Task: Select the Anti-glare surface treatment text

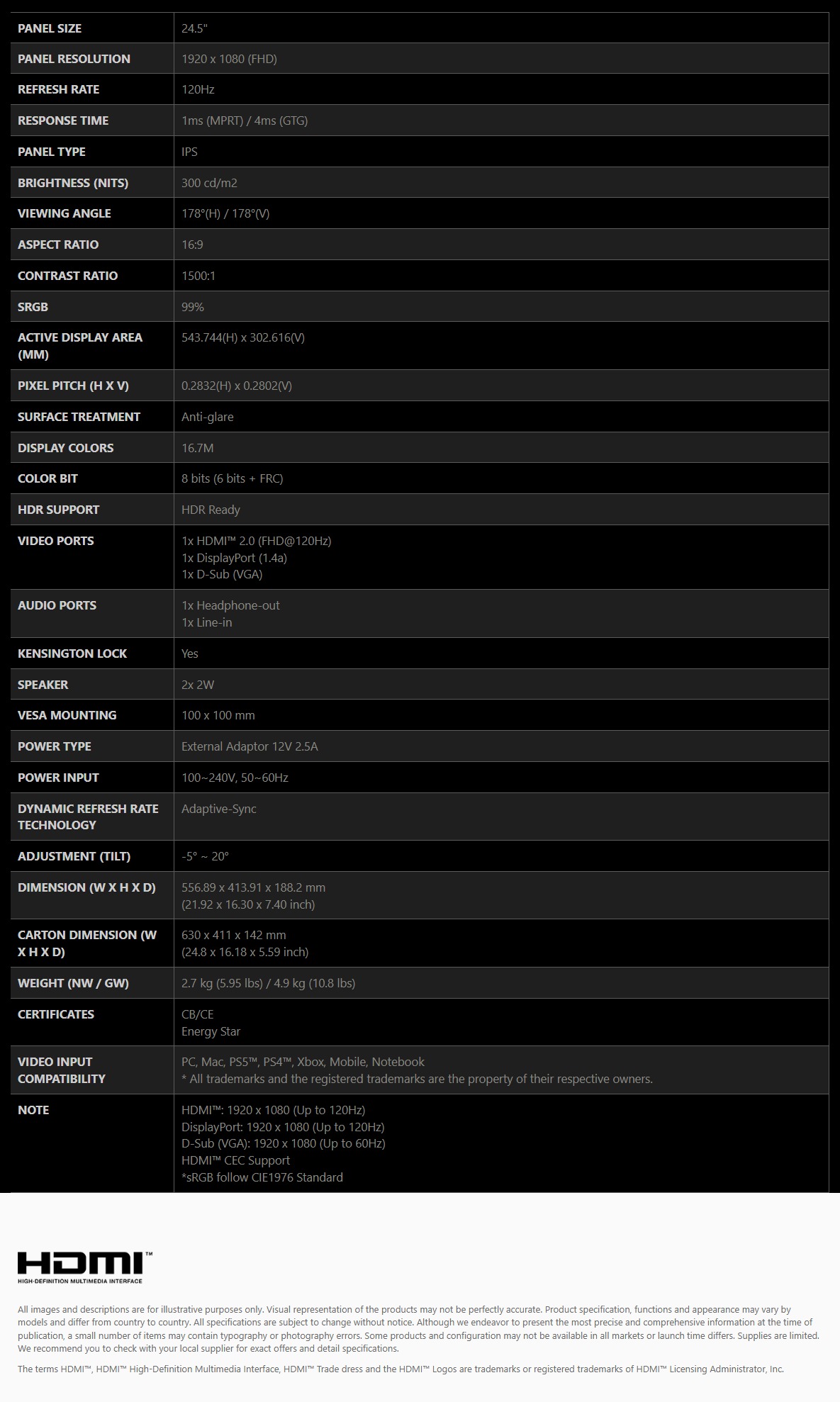Action: point(208,417)
